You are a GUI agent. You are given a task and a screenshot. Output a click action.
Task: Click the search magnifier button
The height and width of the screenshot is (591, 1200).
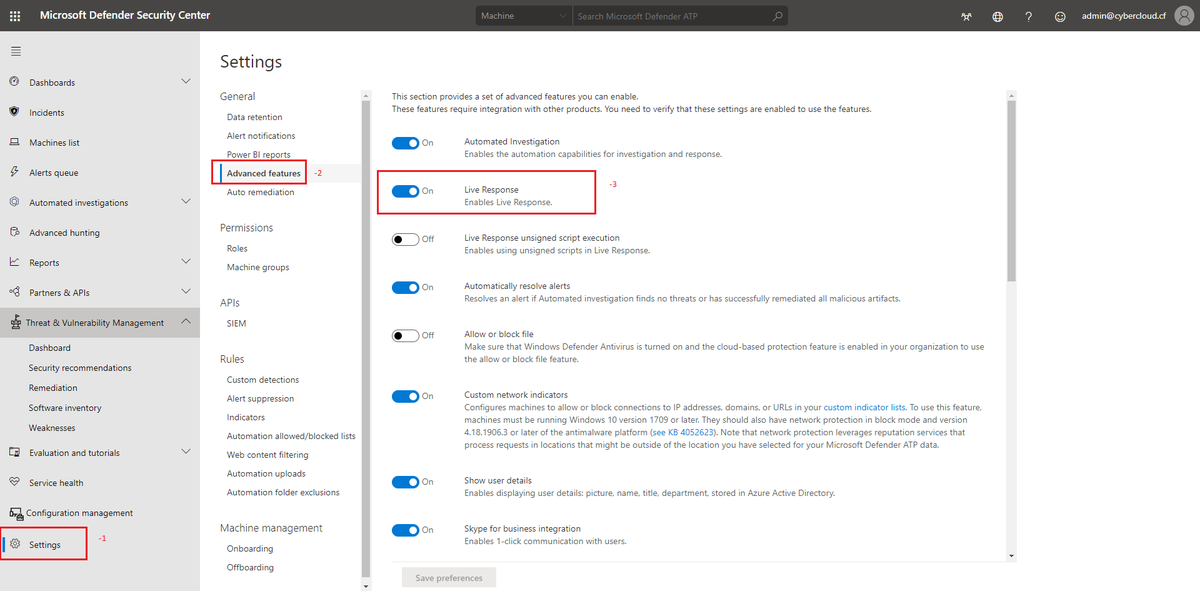pyautogui.click(x=777, y=16)
